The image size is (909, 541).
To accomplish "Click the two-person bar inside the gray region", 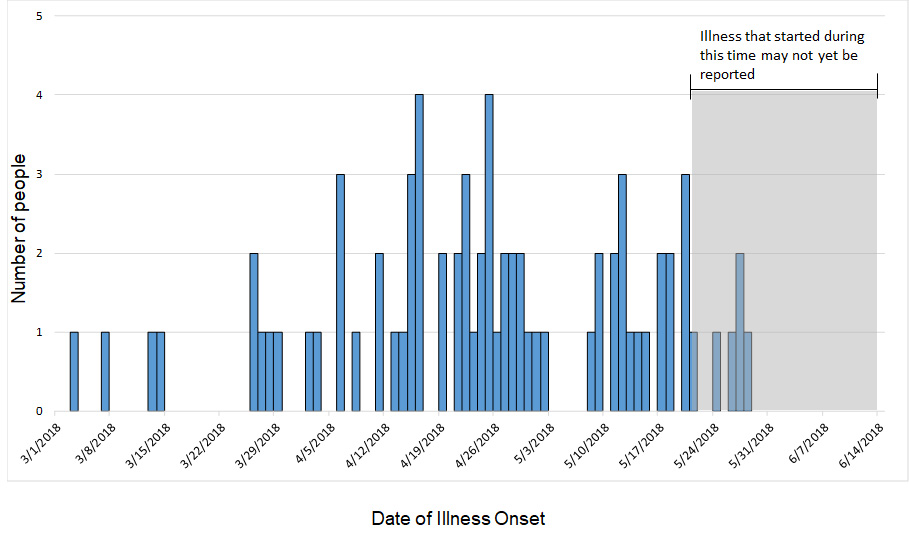I will 740,332.
